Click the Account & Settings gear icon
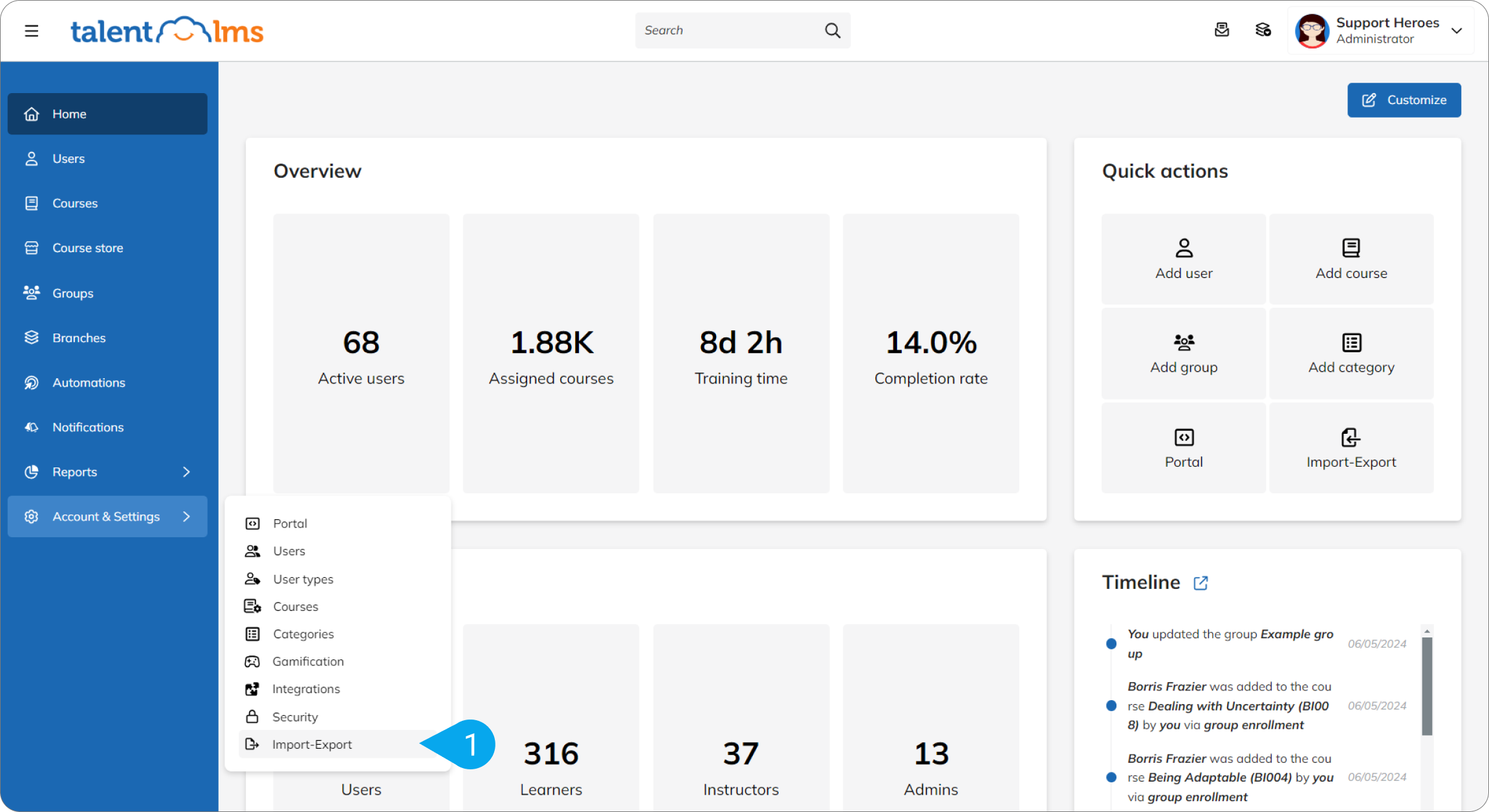This screenshot has height=812, width=1489. (31, 517)
